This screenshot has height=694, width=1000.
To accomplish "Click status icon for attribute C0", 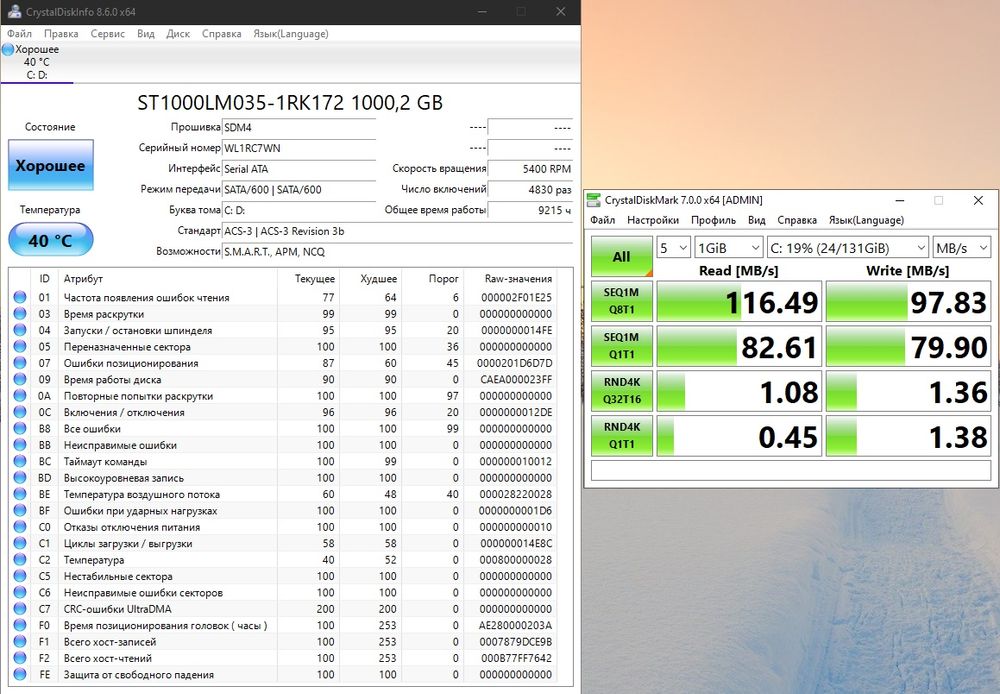I will click(20, 527).
